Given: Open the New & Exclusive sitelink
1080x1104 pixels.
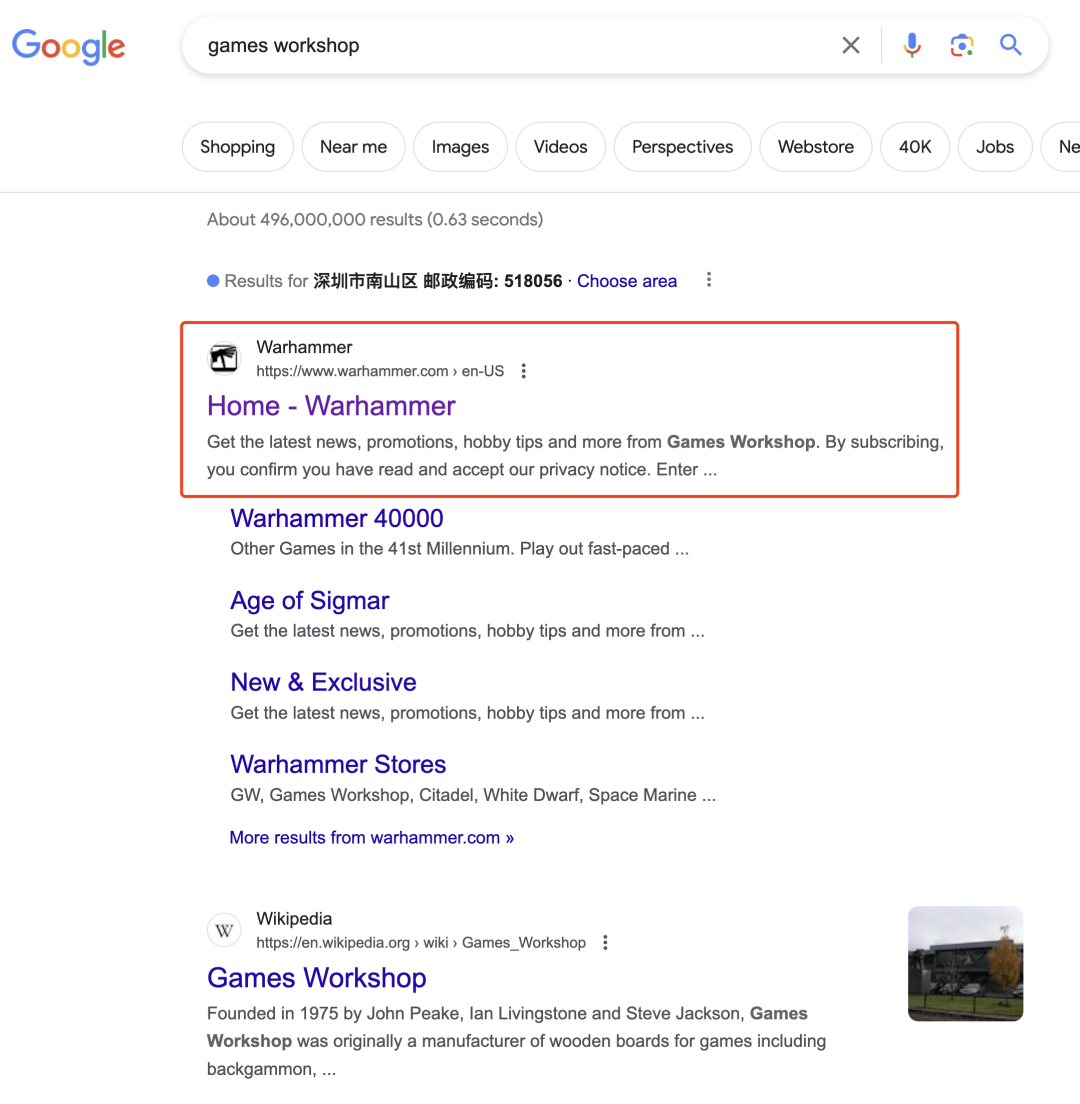Looking at the screenshot, I should [x=323, y=682].
